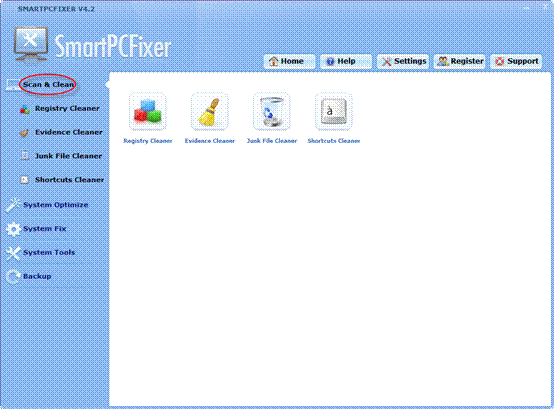Viewport: 554px width, 409px height.
Task: Click the Evidence Cleaner label under the broom icon
Action: click(210, 141)
